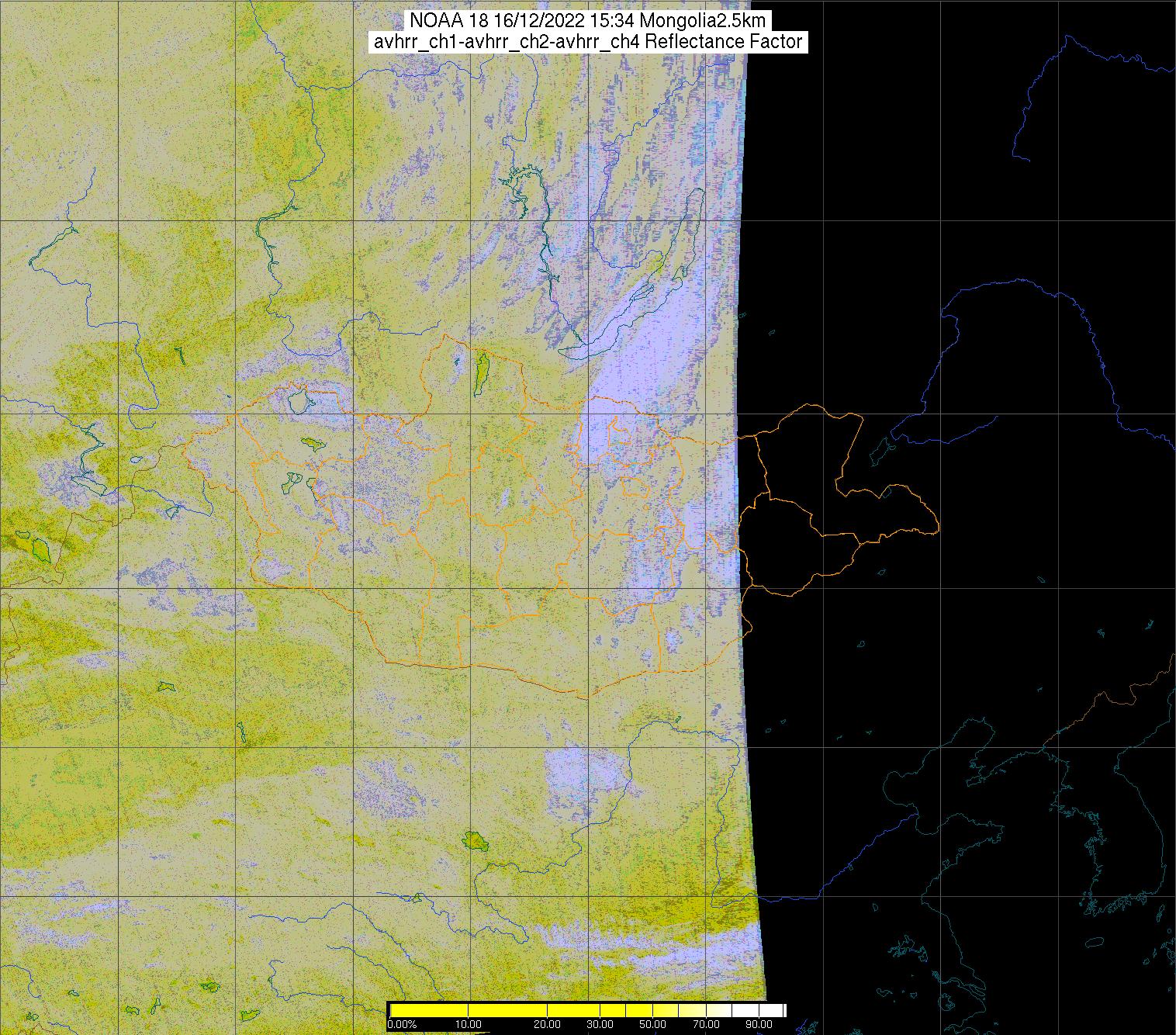Select the 20.00 legend tick label
The image size is (1176, 1035).
pos(548,1025)
